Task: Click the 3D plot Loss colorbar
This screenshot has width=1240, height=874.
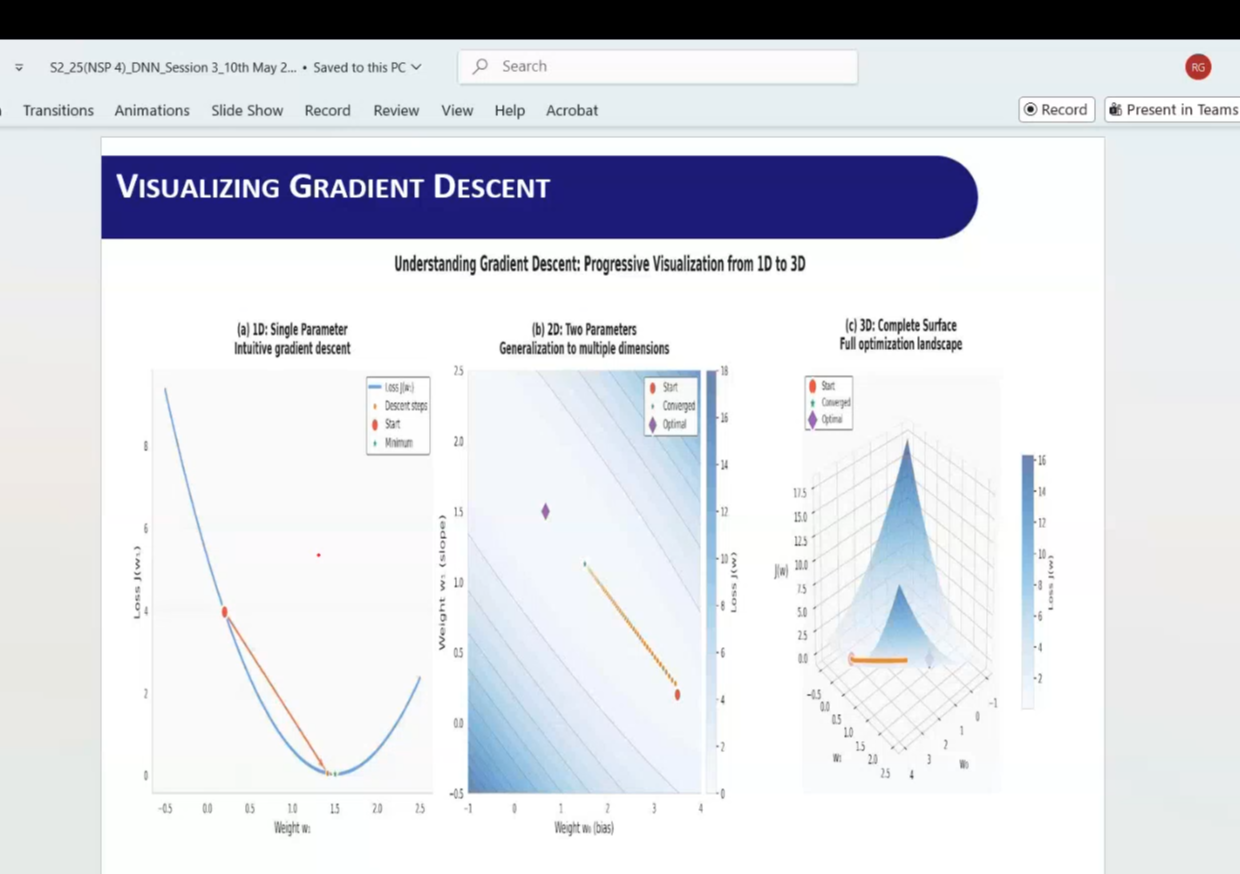Action: tap(1028, 582)
